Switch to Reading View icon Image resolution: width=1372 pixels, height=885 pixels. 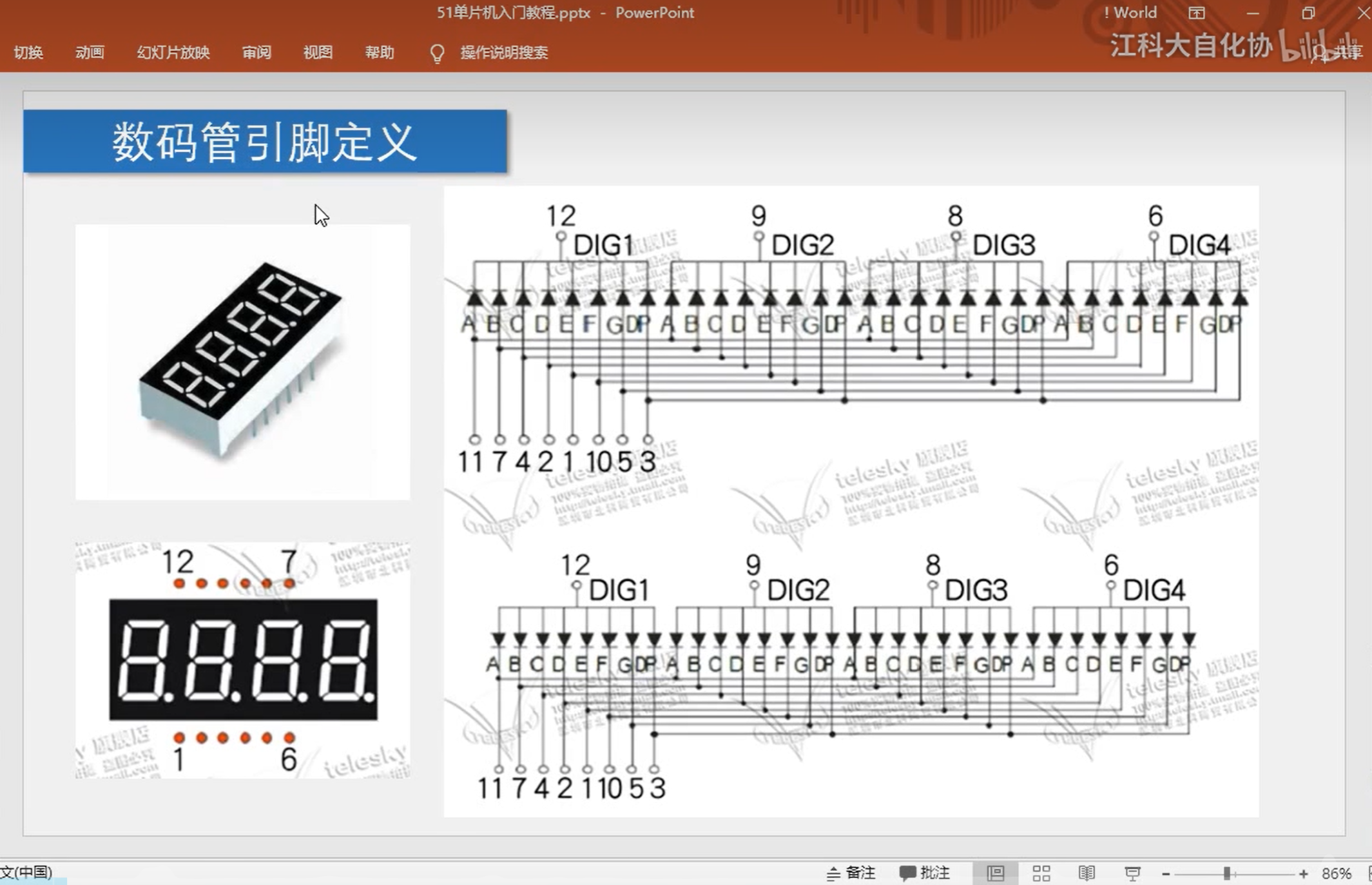click(x=1087, y=873)
